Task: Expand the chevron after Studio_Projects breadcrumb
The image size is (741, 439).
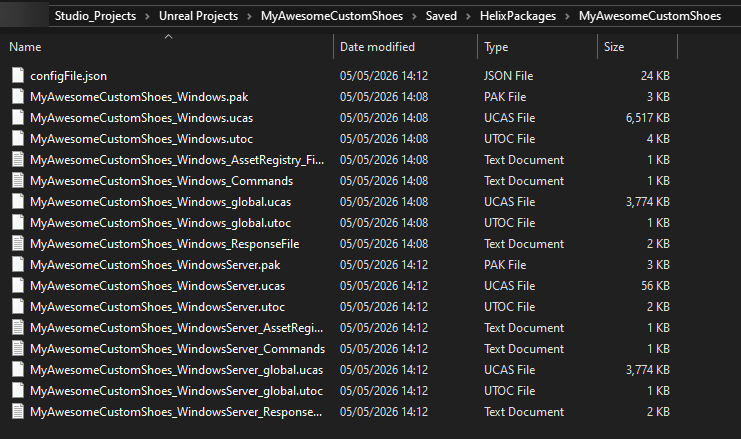Action: pos(147,17)
